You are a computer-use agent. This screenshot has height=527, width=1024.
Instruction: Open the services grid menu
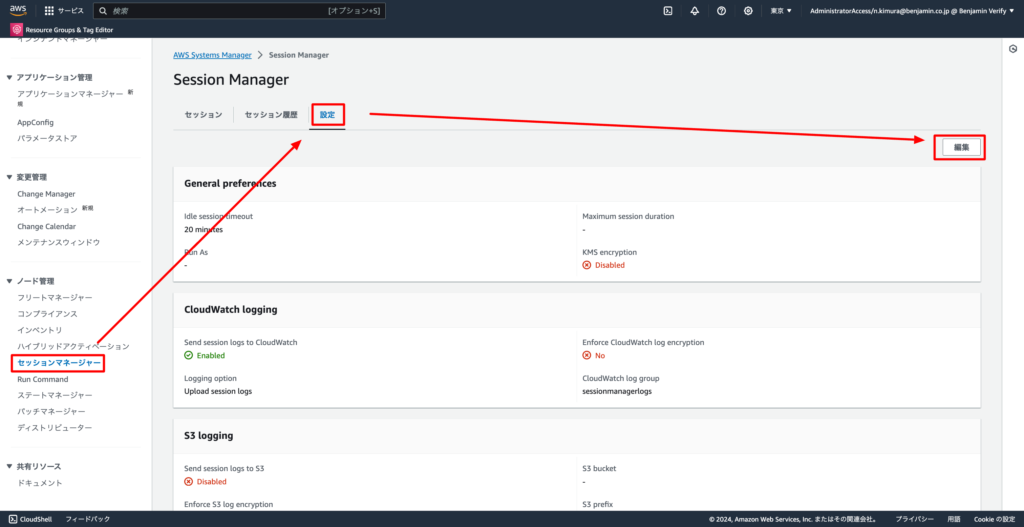point(49,10)
